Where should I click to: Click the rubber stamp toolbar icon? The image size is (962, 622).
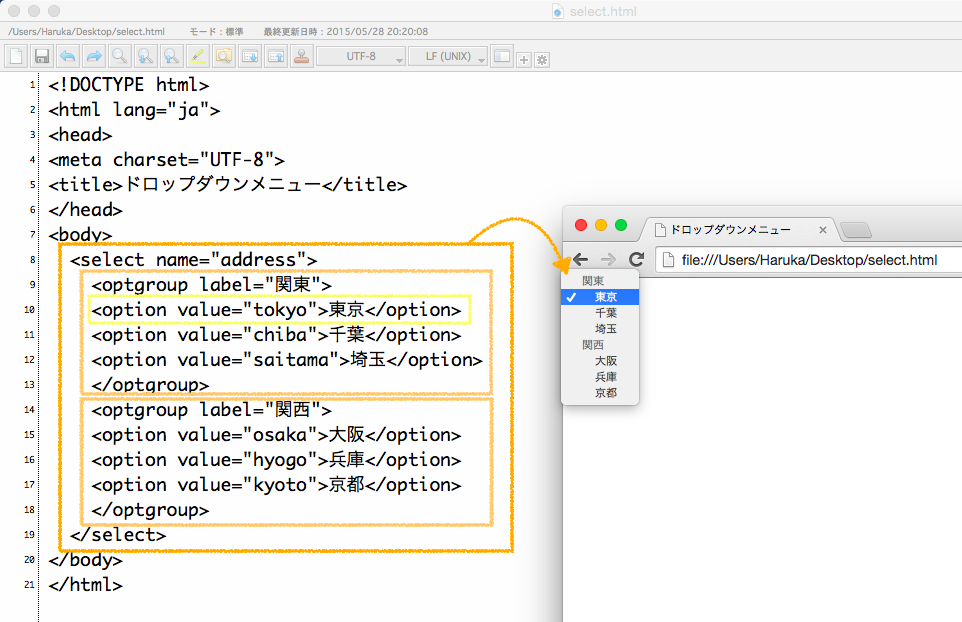(x=302, y=56)
